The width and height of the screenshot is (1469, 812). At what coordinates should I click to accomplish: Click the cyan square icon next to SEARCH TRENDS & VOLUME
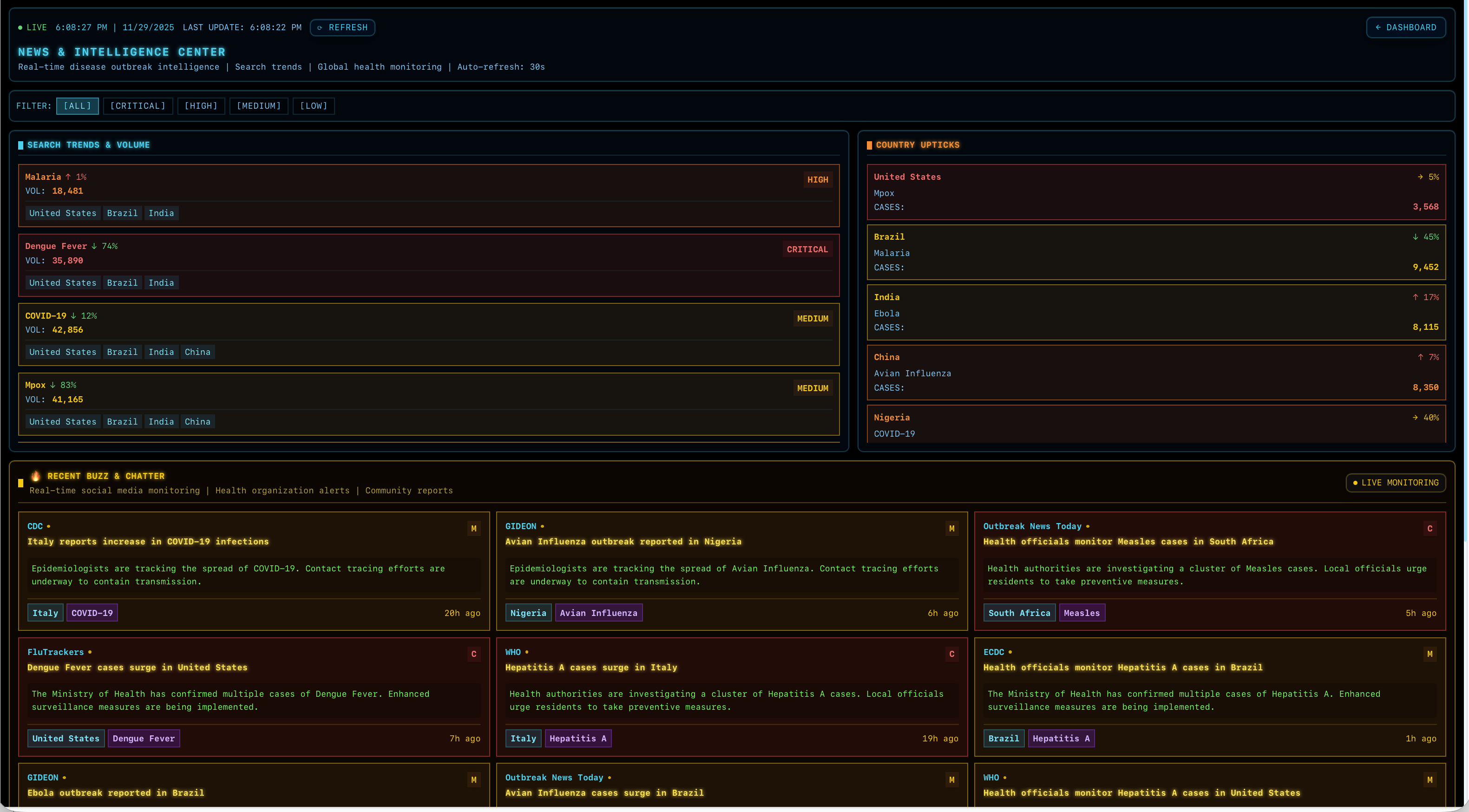[x=20, y=145]
